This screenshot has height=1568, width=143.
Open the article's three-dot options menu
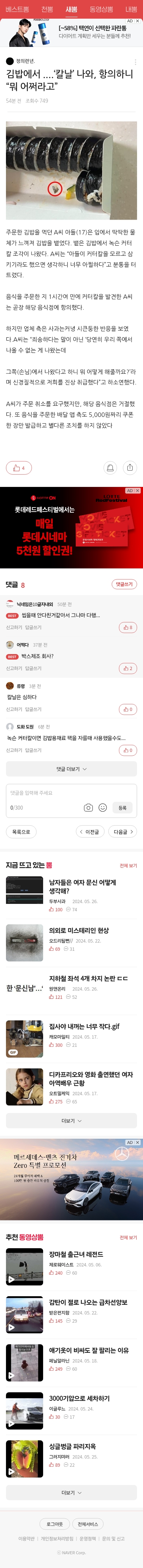[135, 61]
